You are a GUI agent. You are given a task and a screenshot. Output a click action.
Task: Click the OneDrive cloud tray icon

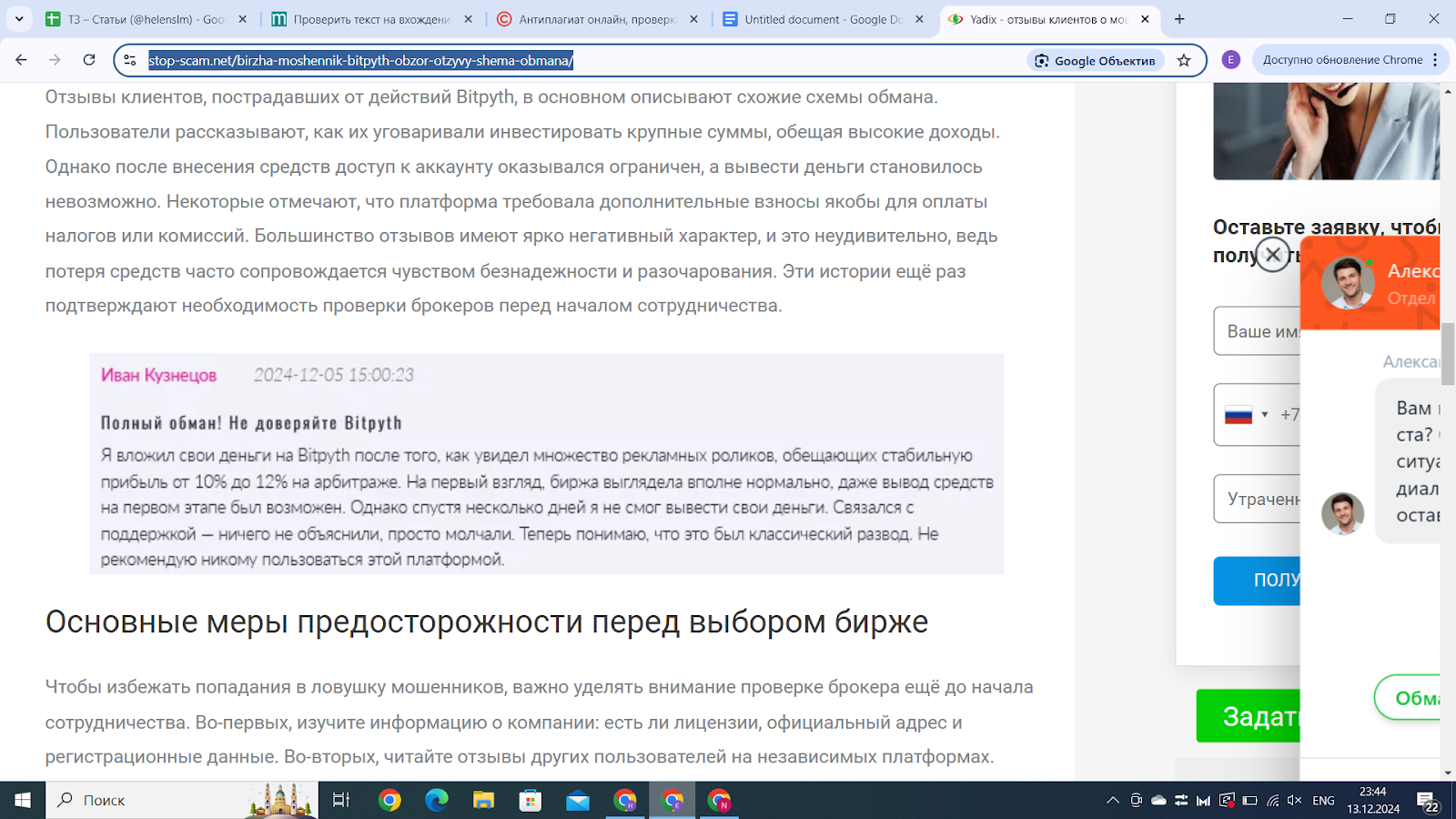pos(1158,801)
